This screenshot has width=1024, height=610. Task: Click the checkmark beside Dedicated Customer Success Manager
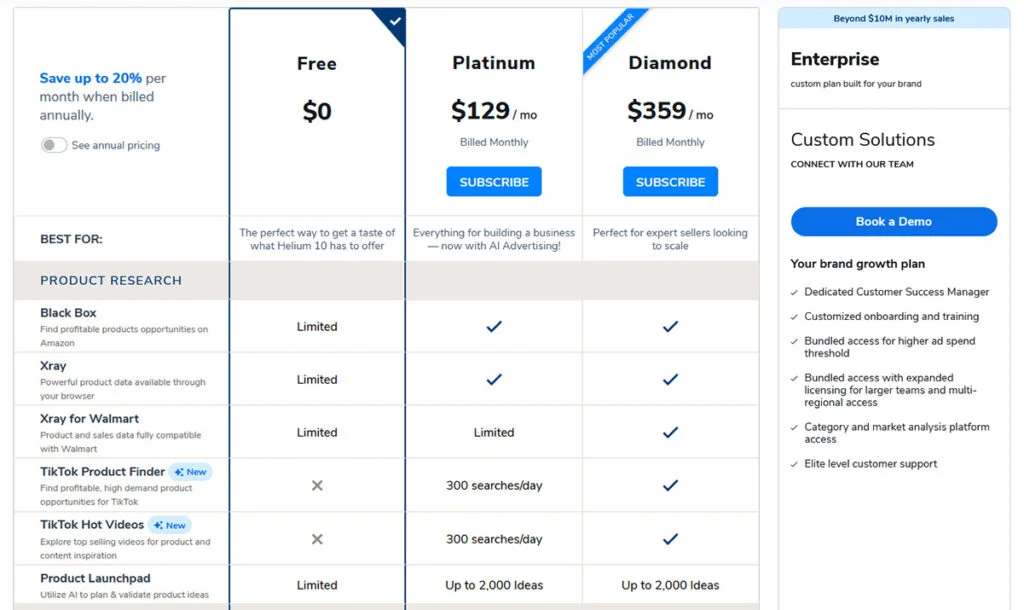793,292
